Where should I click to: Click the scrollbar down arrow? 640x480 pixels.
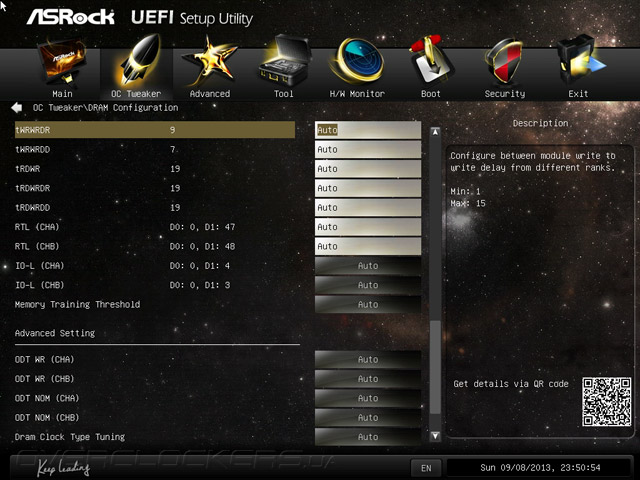[x=436, y=436]
